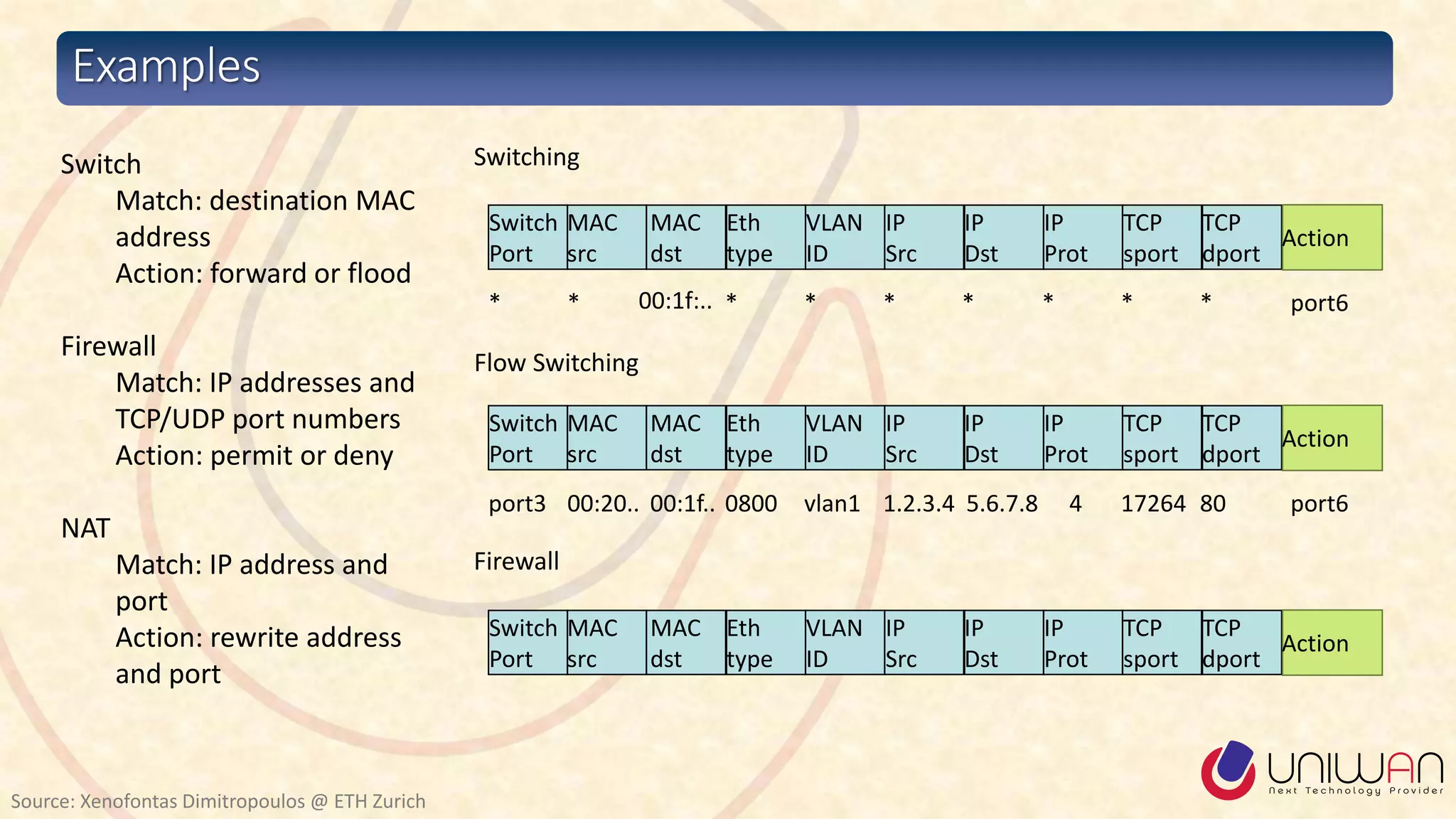Select the '1.2.3.4' IP source value
This screenshot has width=1456, height=819.
click(x=919, y=503)
